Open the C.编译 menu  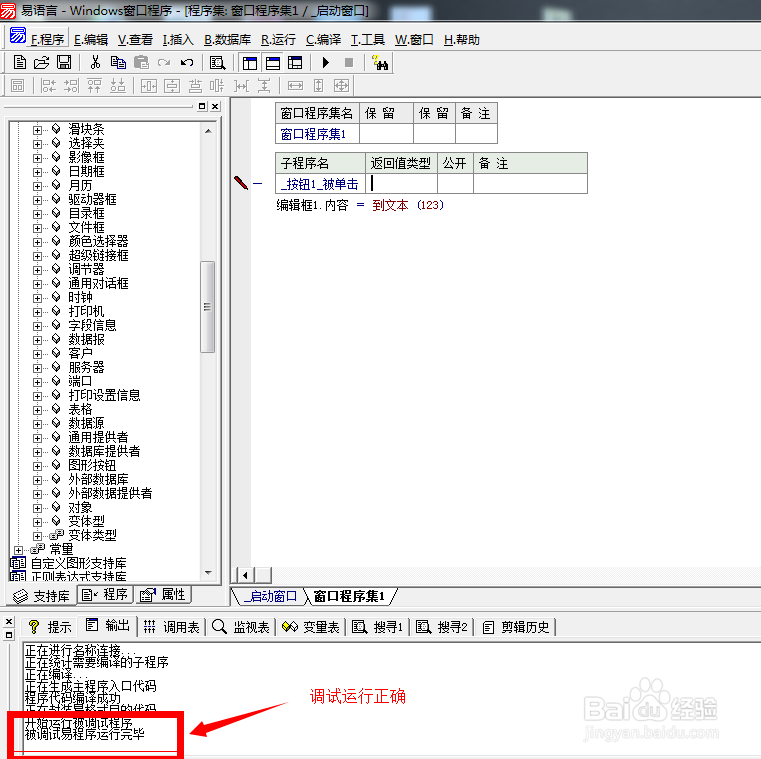point(323,40)
